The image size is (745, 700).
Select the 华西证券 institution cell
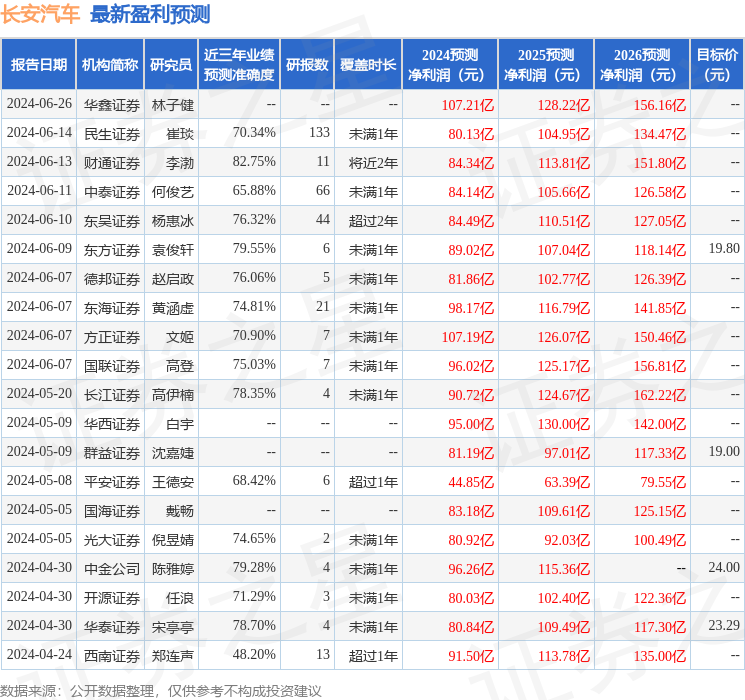point(112,424)
